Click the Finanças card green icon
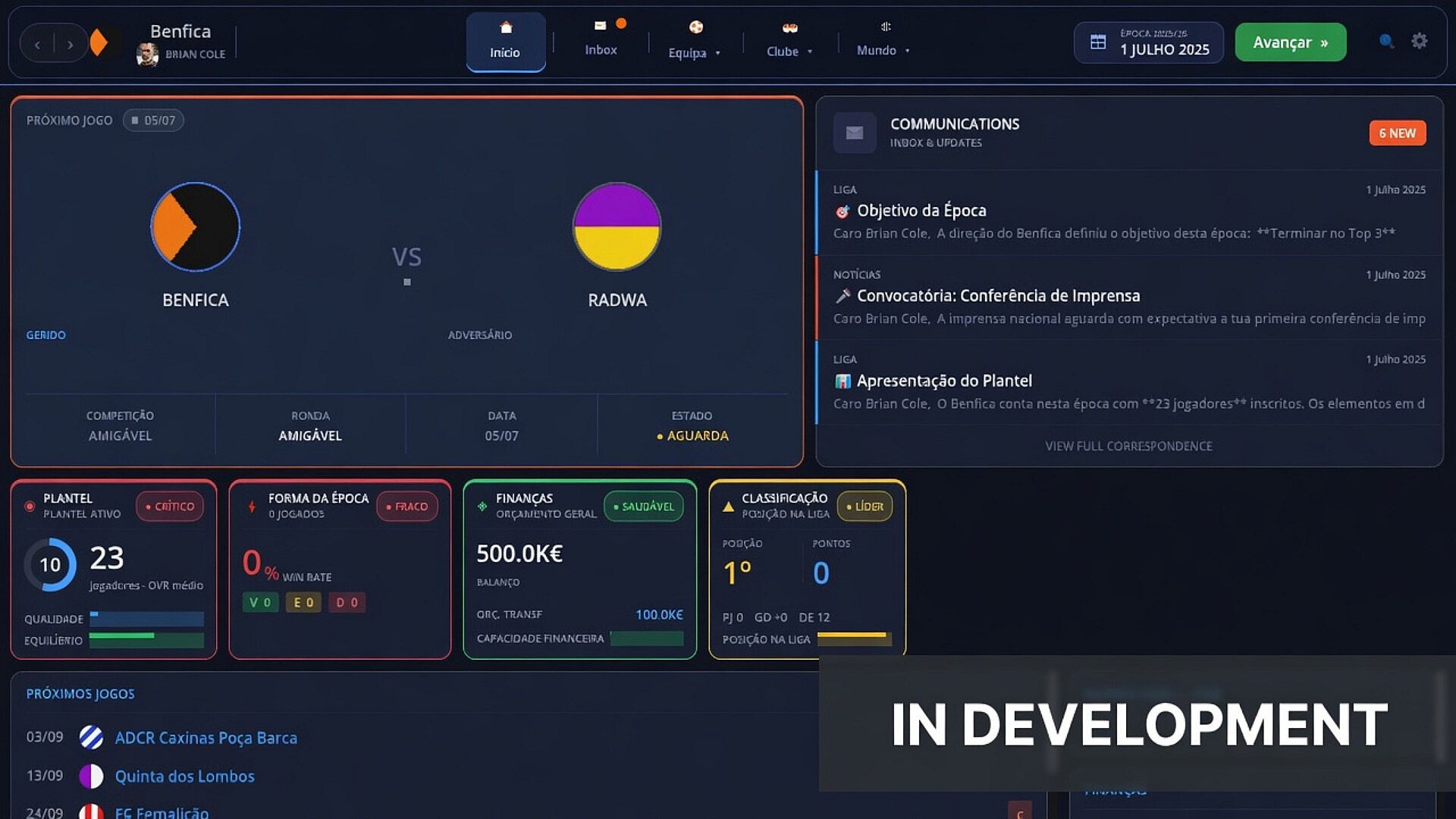The width and height of the screenshot is (1456, 819). pos(482,506)
